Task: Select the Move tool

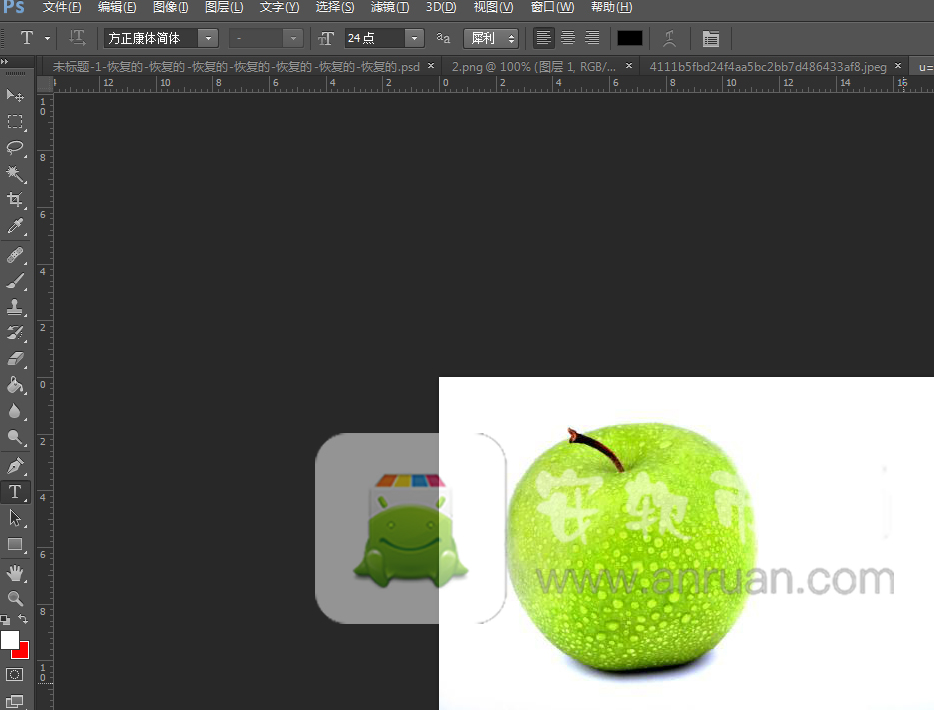Action: (x=15, y=95)
